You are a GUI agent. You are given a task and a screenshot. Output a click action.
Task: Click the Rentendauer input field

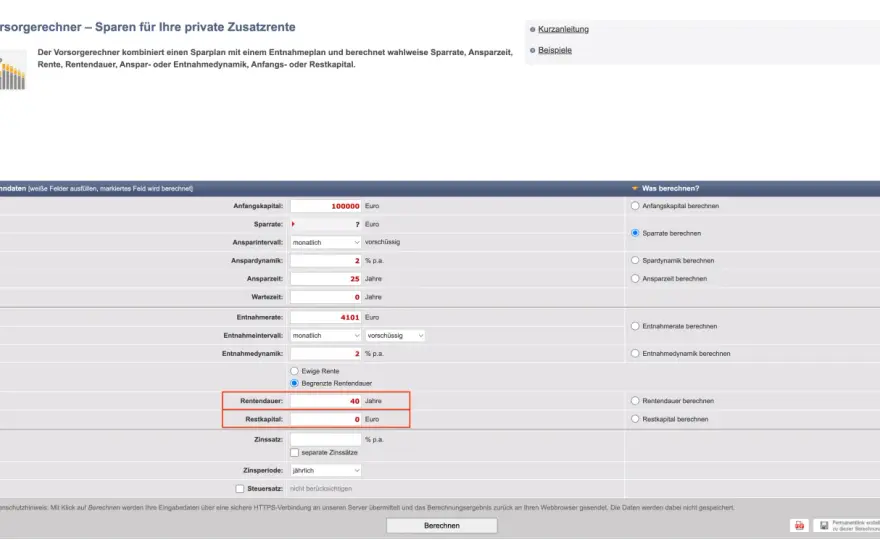(x=326, y=401)
